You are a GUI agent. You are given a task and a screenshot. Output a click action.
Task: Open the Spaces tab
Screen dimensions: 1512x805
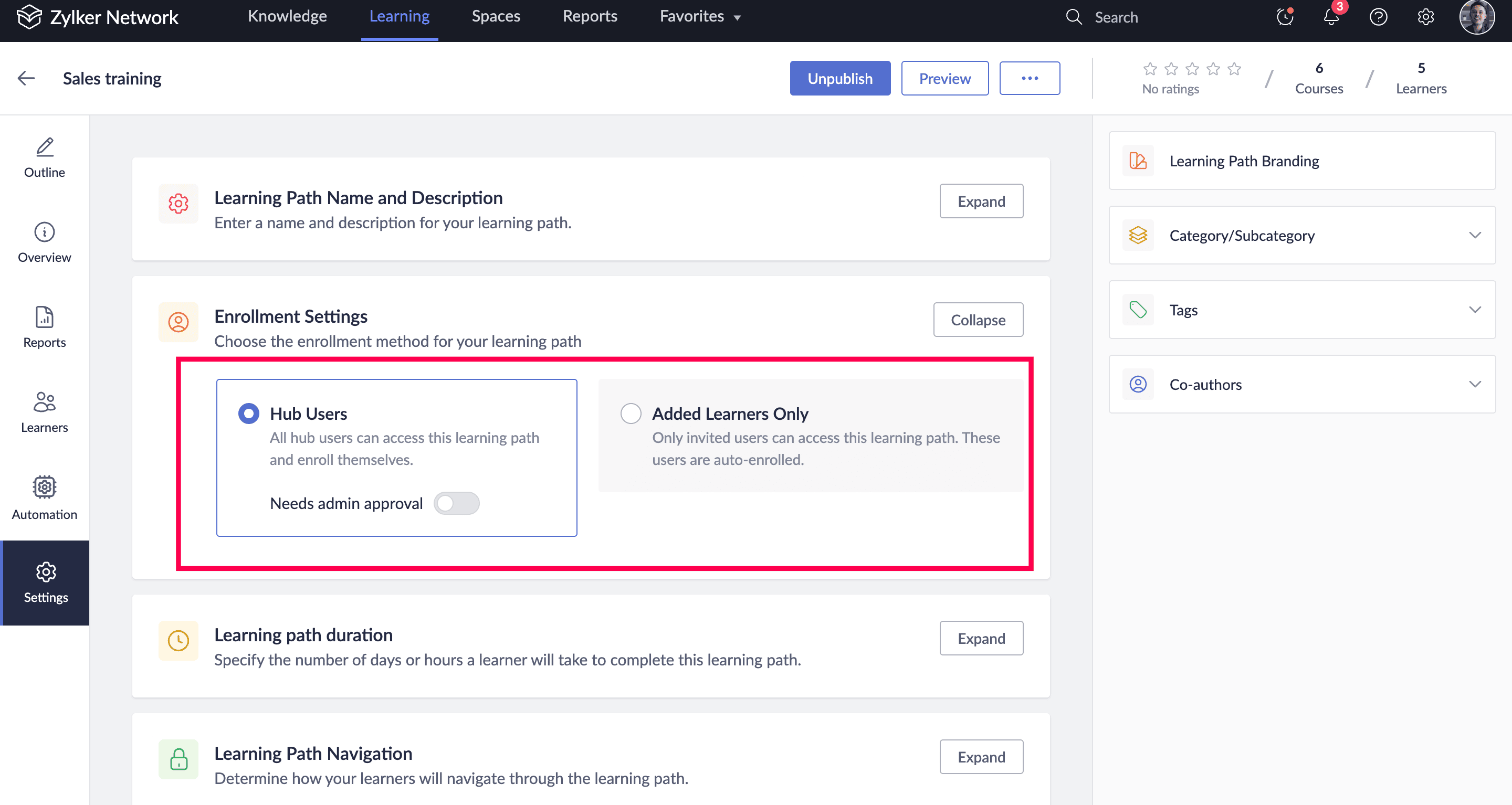click(496, 16)
